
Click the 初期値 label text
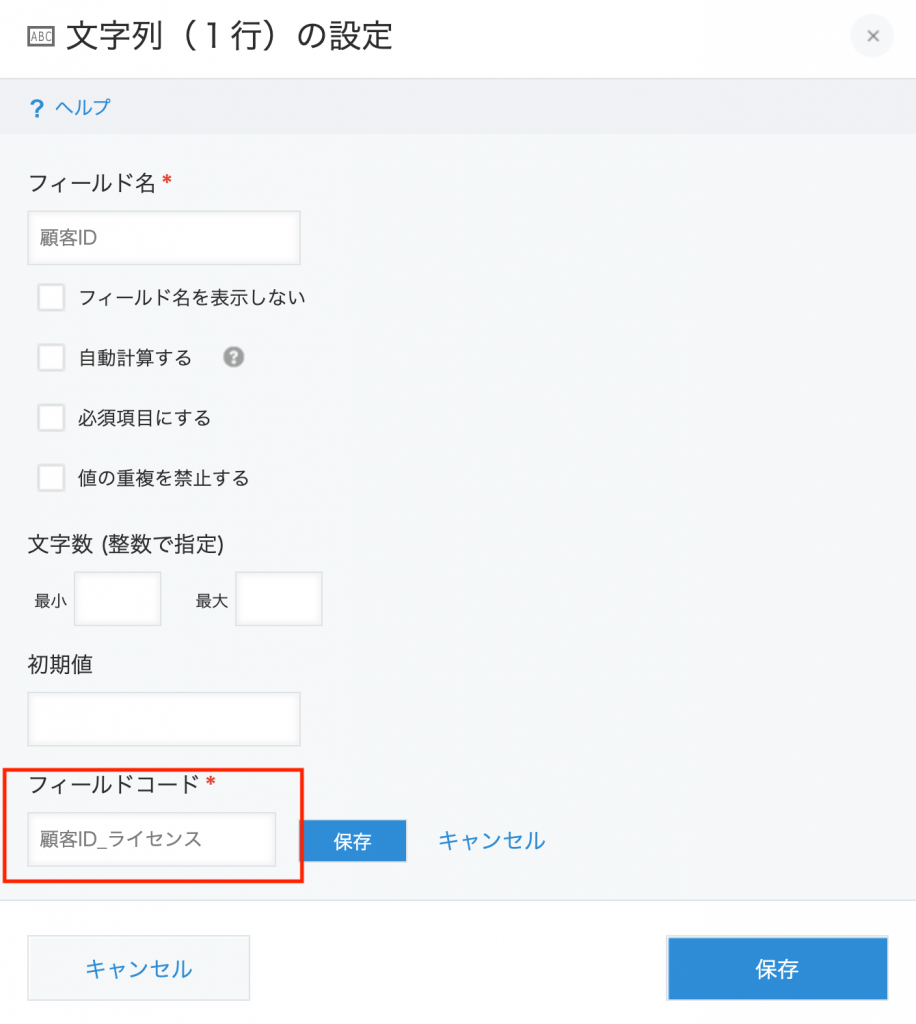click(x=60, y=664)
